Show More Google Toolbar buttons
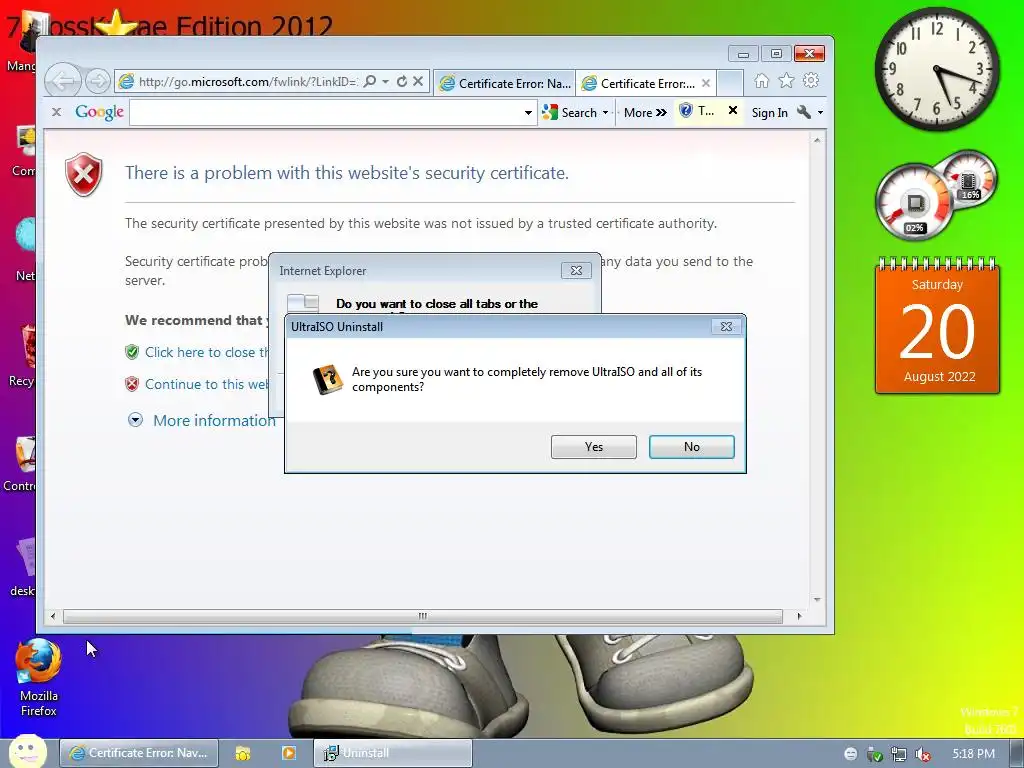1024x768 pixels. 645,112
